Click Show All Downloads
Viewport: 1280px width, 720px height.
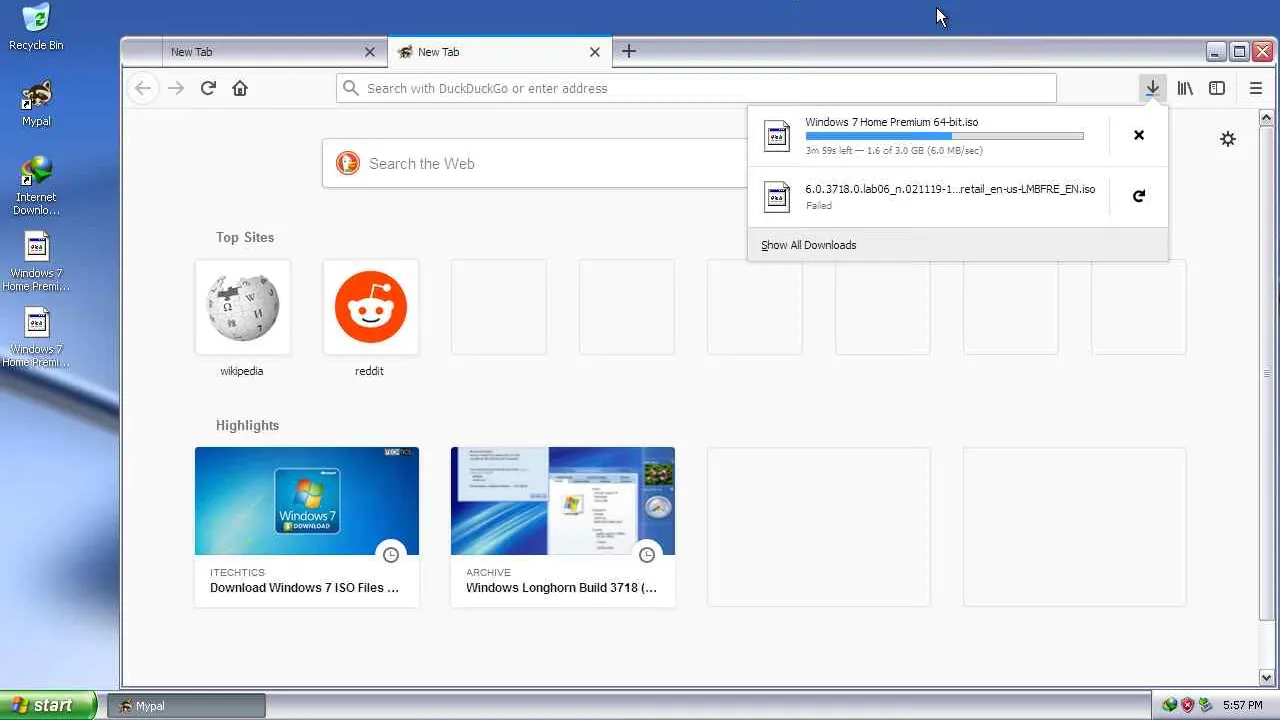click(x=958, y=245)
